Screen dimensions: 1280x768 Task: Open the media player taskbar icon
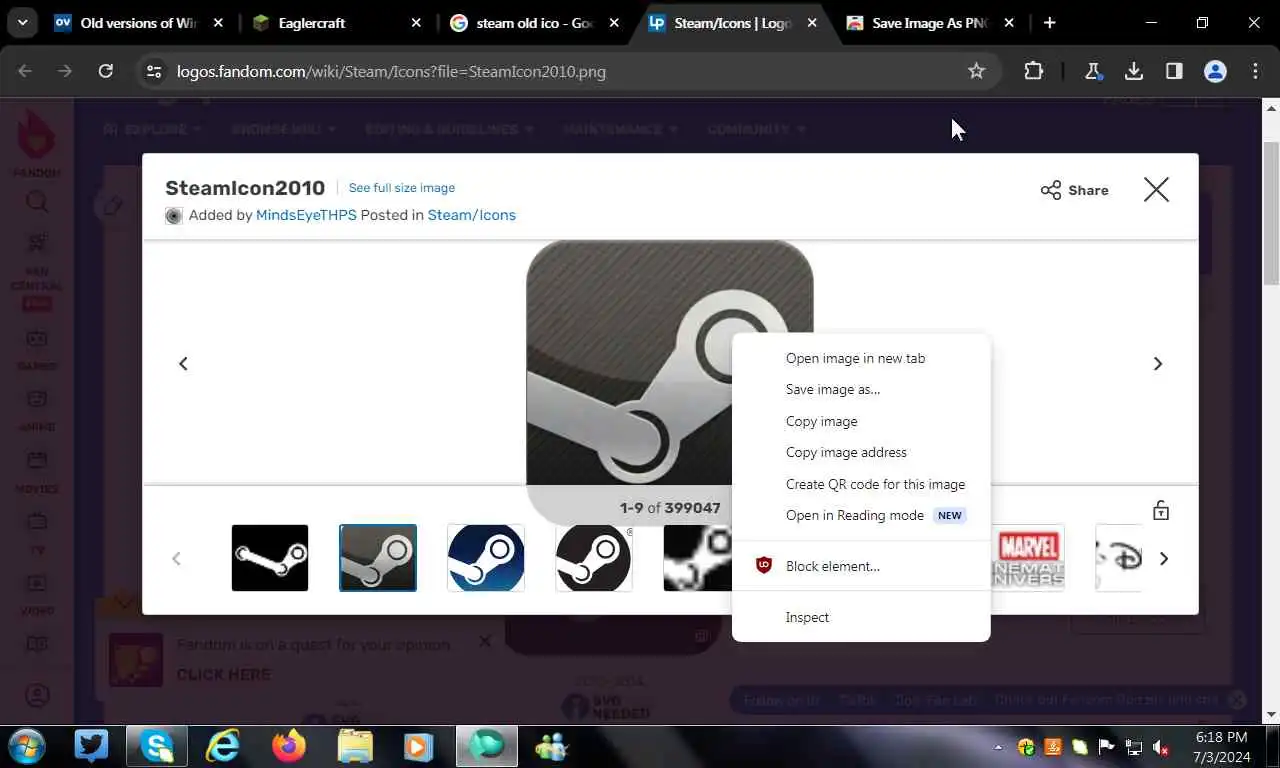point(418,747)
